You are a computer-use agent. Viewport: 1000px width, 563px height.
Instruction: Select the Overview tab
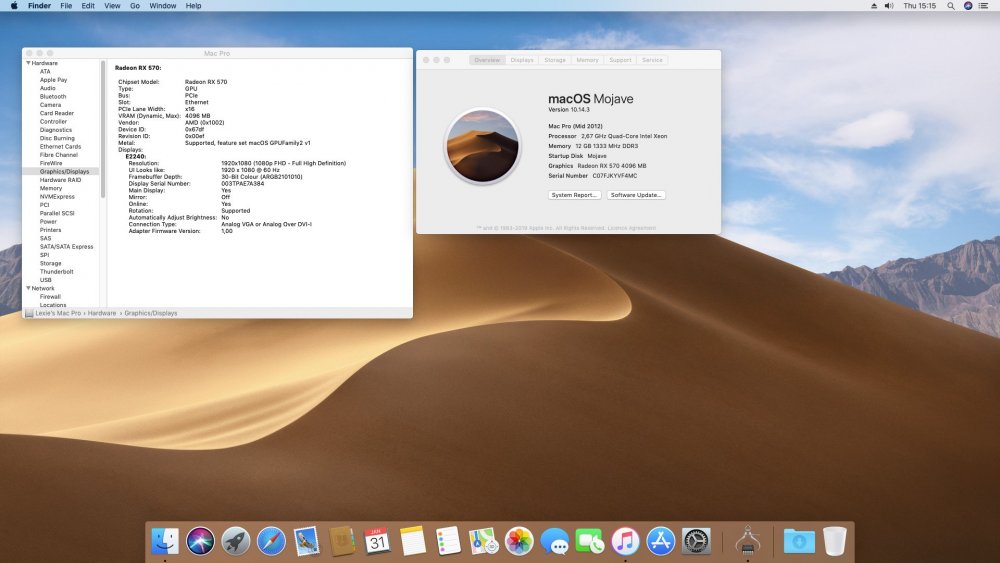(x=487, y=60)
